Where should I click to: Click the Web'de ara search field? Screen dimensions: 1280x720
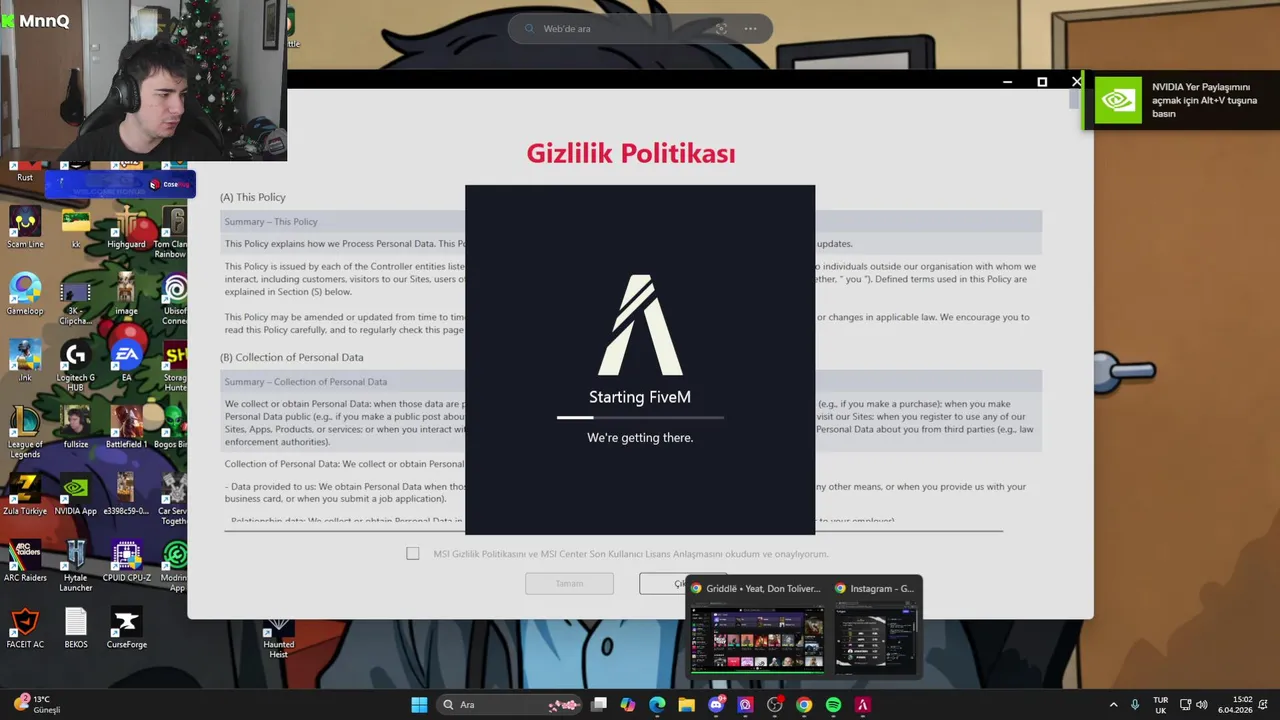pos(640,29)
